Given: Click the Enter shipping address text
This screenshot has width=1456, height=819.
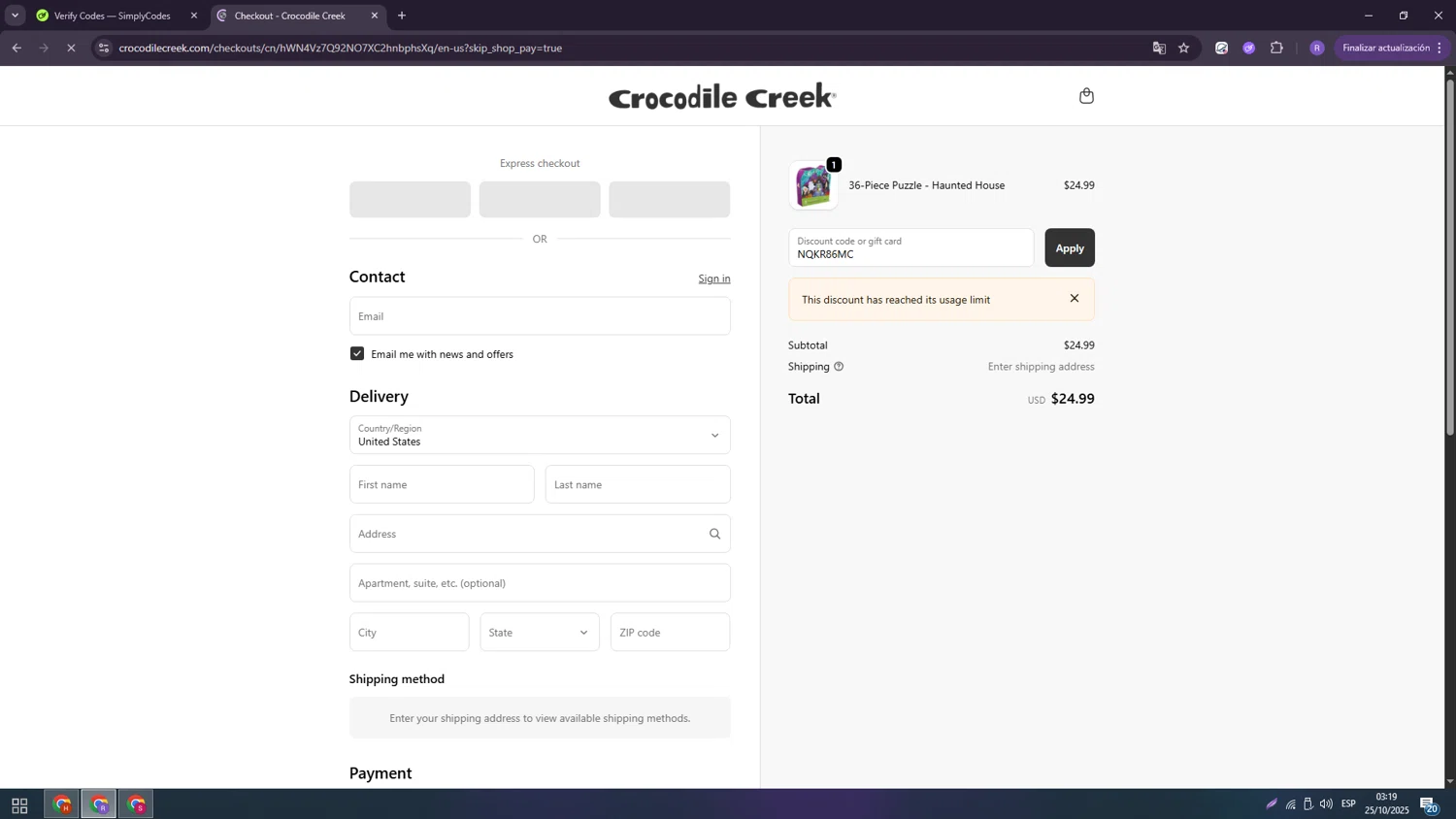Looking at the screenshot, I should pos(1041,367).
